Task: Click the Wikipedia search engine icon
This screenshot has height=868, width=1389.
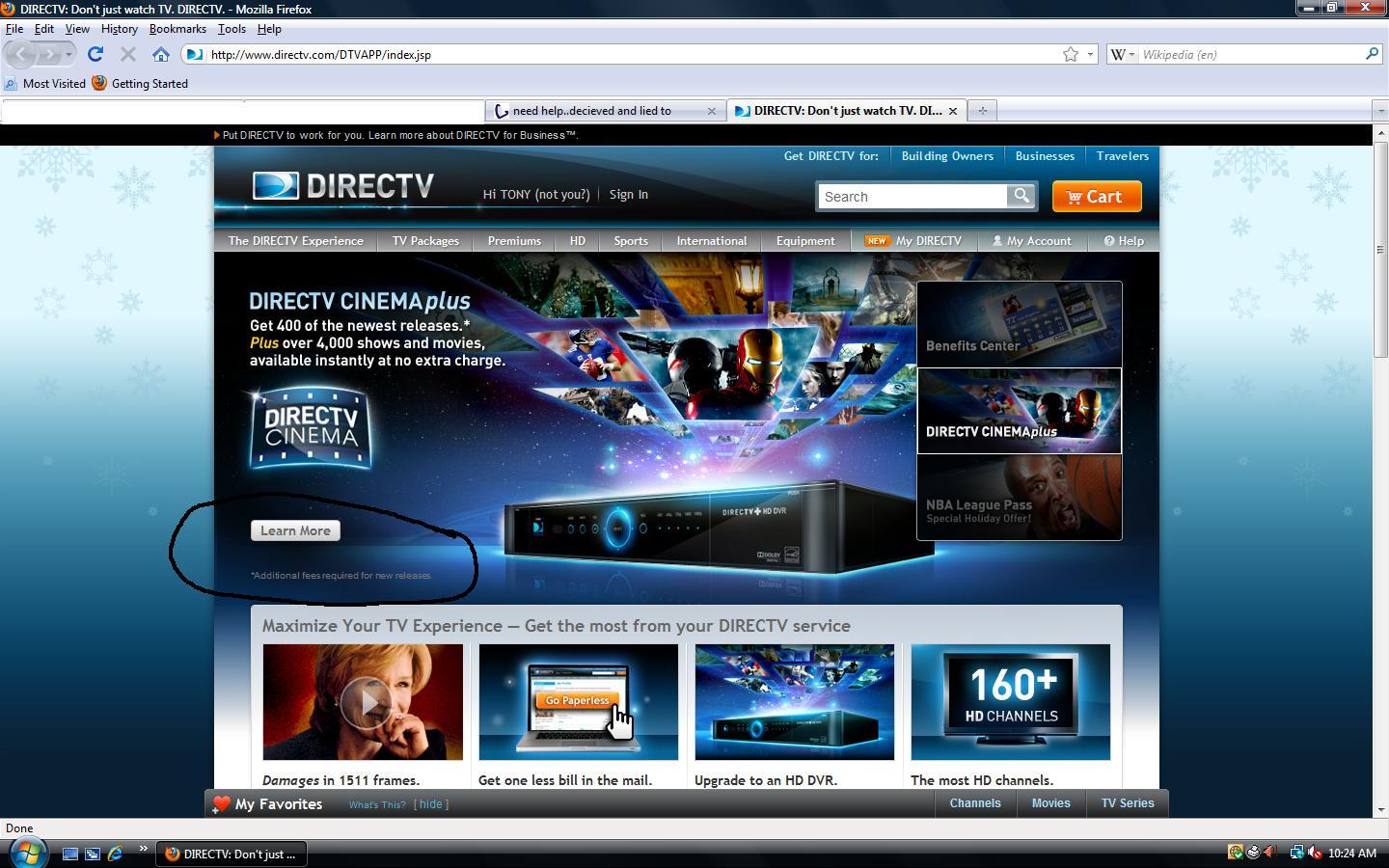Action: [x=1118, y=54]
